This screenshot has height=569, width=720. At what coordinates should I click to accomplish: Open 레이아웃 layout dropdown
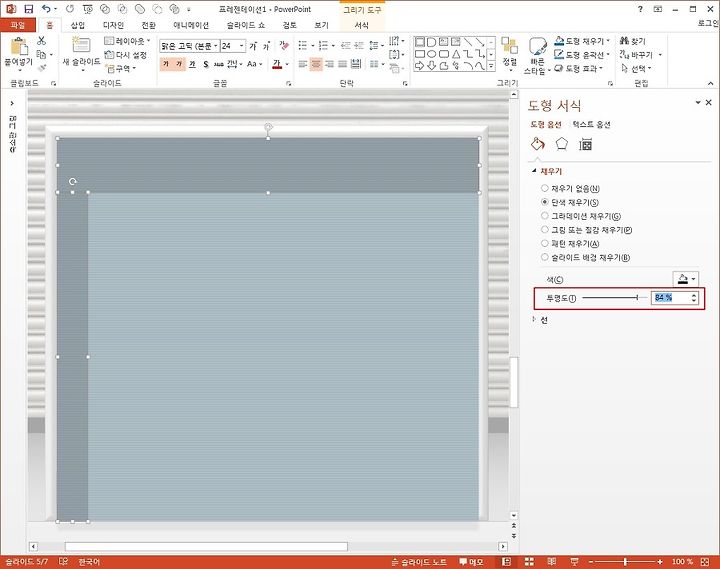tap(127, 41)
